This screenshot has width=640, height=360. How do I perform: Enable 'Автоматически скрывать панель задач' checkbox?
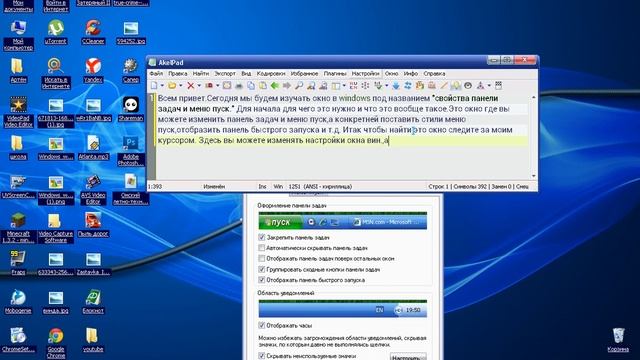coord(262,248)
